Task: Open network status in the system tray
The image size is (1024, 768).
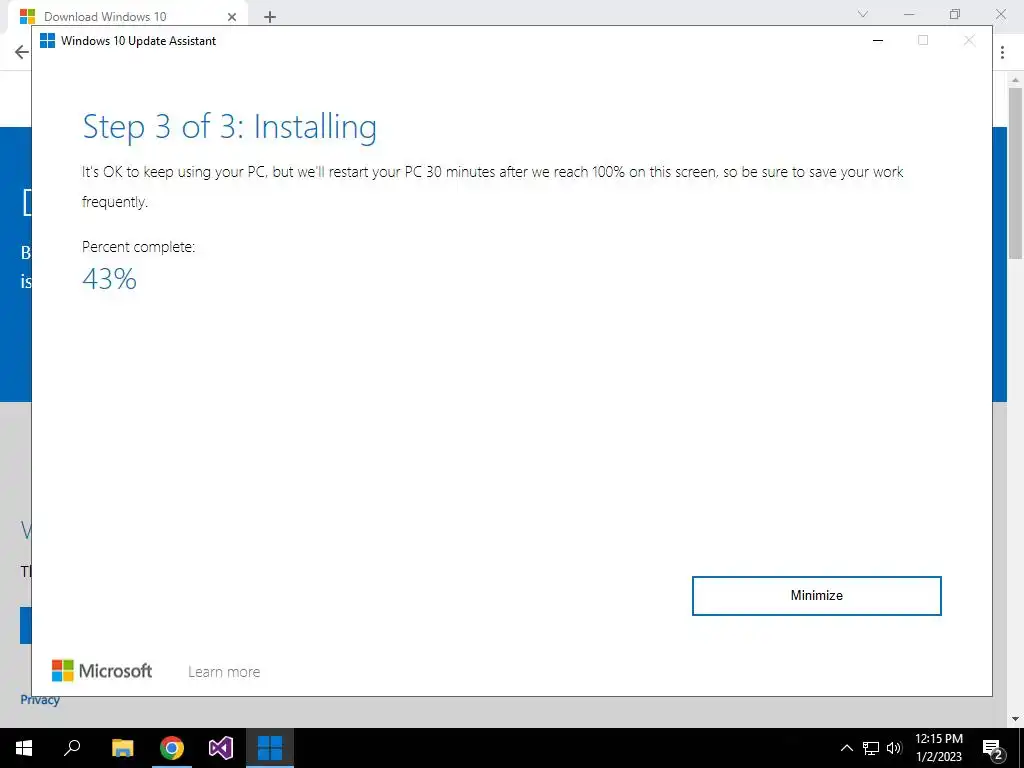Action: point(871,748)
